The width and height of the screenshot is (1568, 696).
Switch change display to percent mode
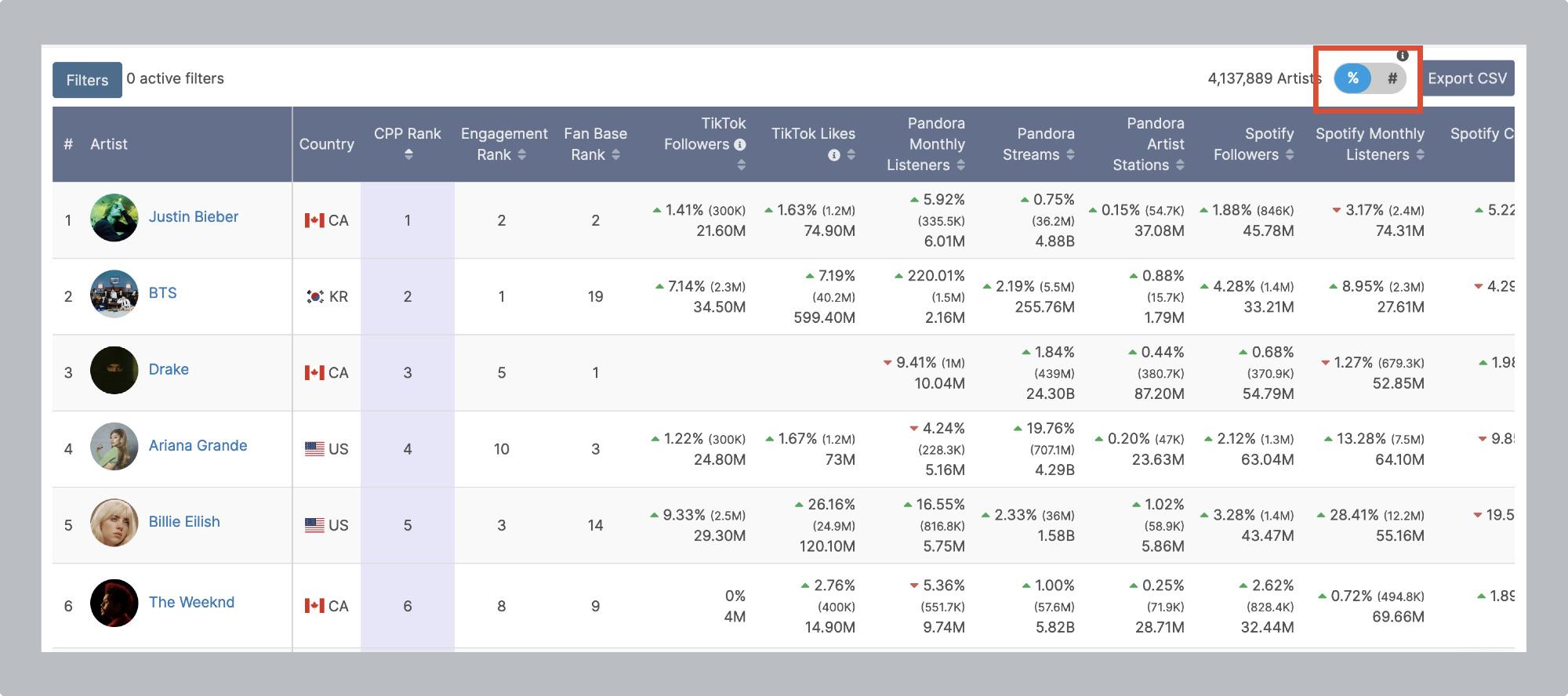point(1352,78)
